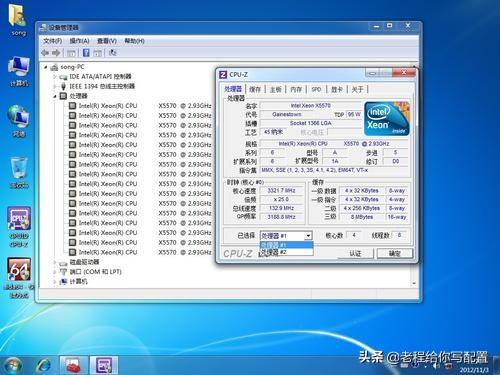Choose 处理器 #2 from the dropdown list

(x=286, y=252)
